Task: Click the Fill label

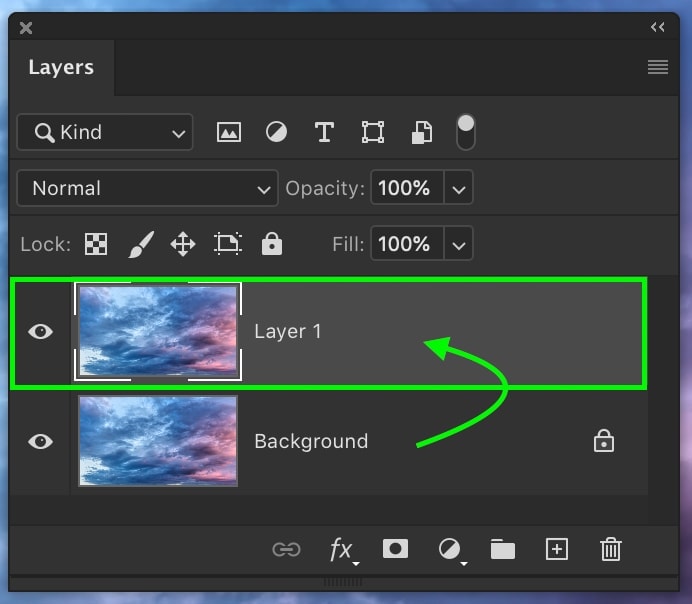Action: click(x=348, y=244)
